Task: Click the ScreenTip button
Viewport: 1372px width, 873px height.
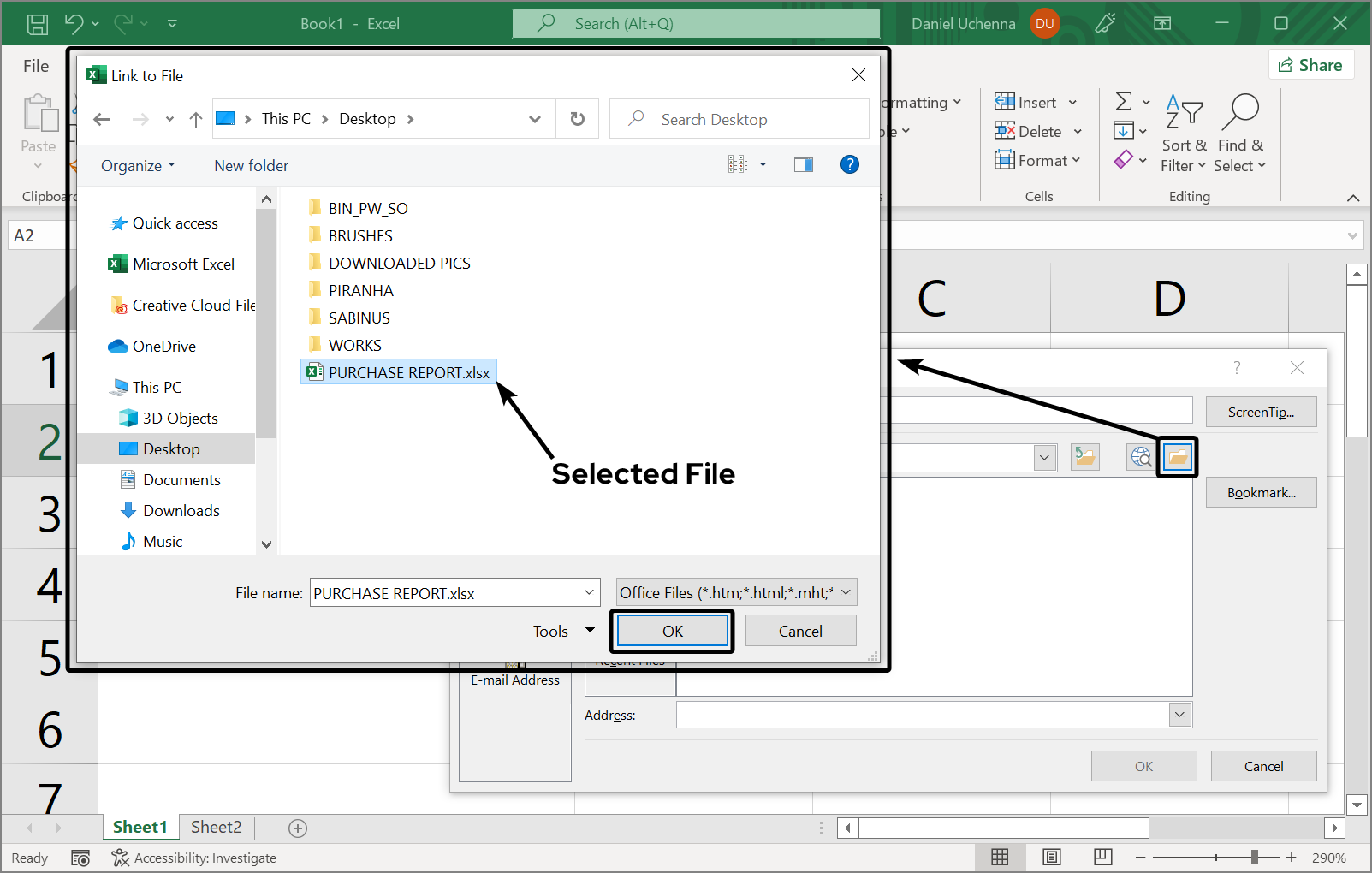Action: (1260, 413)
